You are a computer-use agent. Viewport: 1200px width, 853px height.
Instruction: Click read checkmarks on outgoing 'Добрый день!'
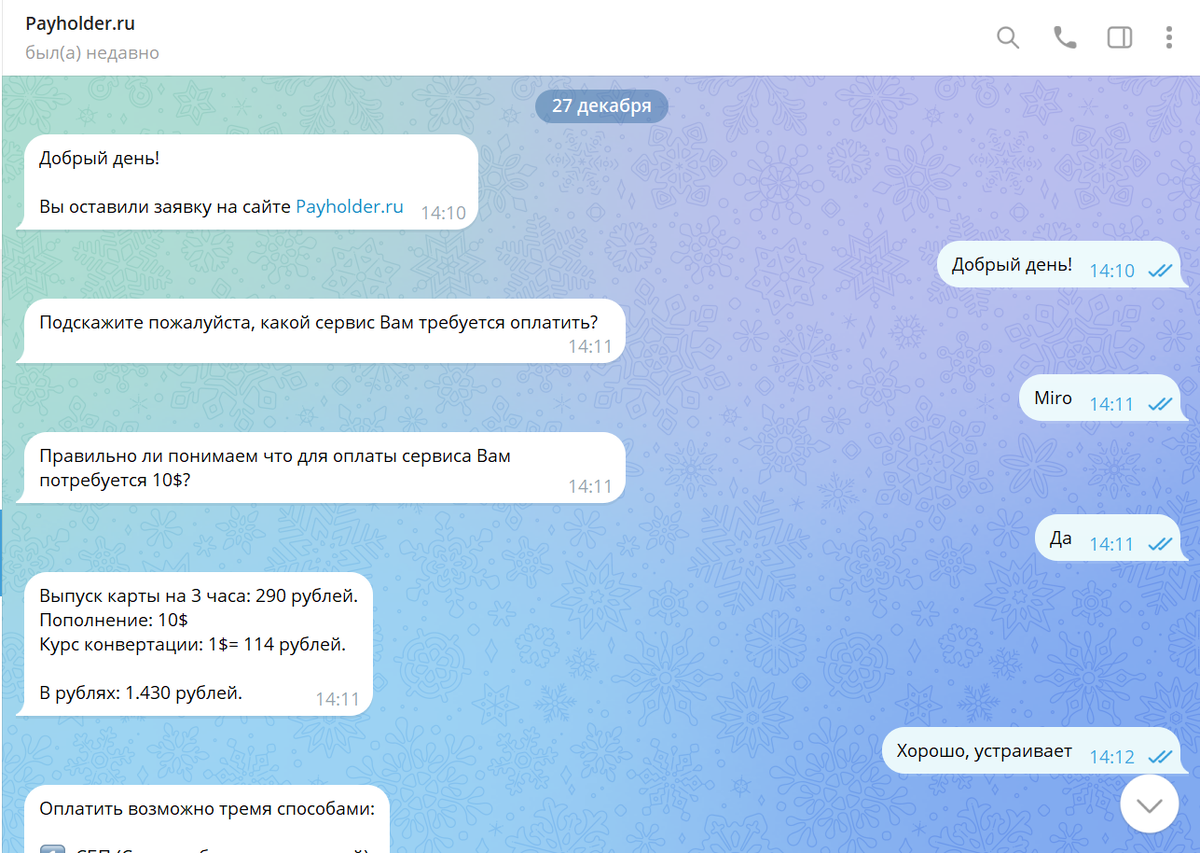coord(1160,271)
